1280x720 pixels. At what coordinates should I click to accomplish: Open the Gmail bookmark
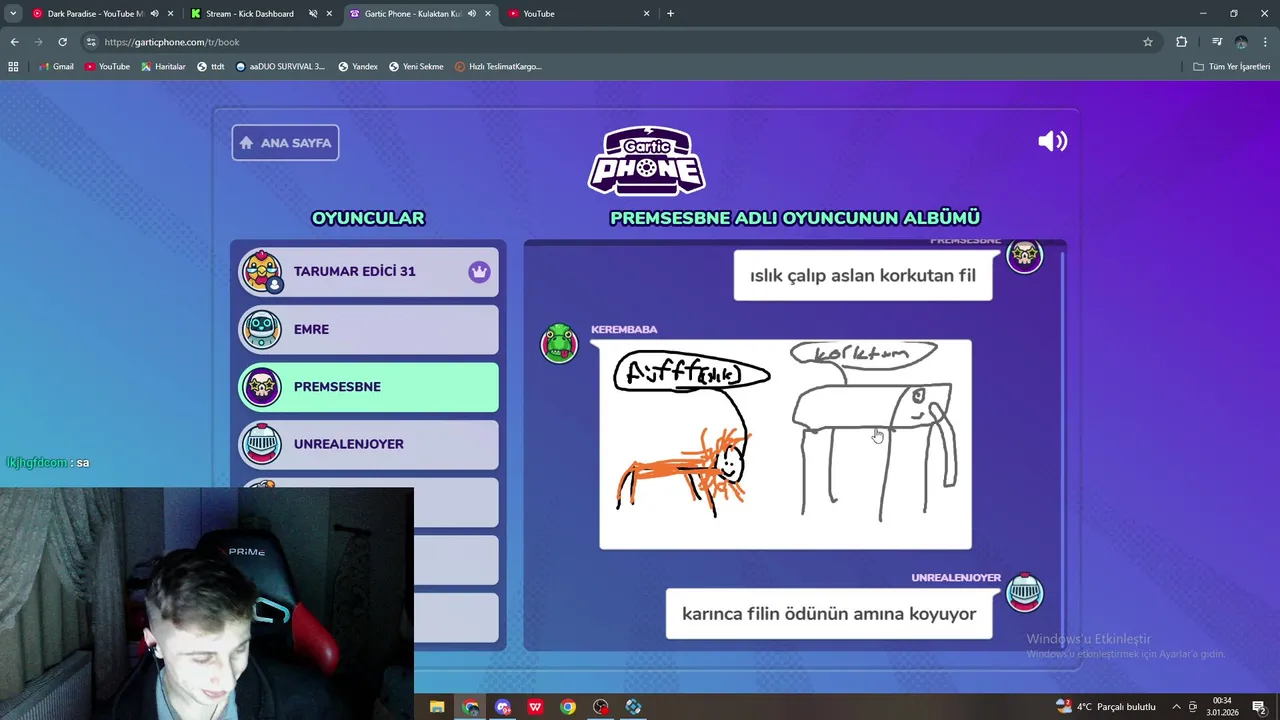click(56, 67)
